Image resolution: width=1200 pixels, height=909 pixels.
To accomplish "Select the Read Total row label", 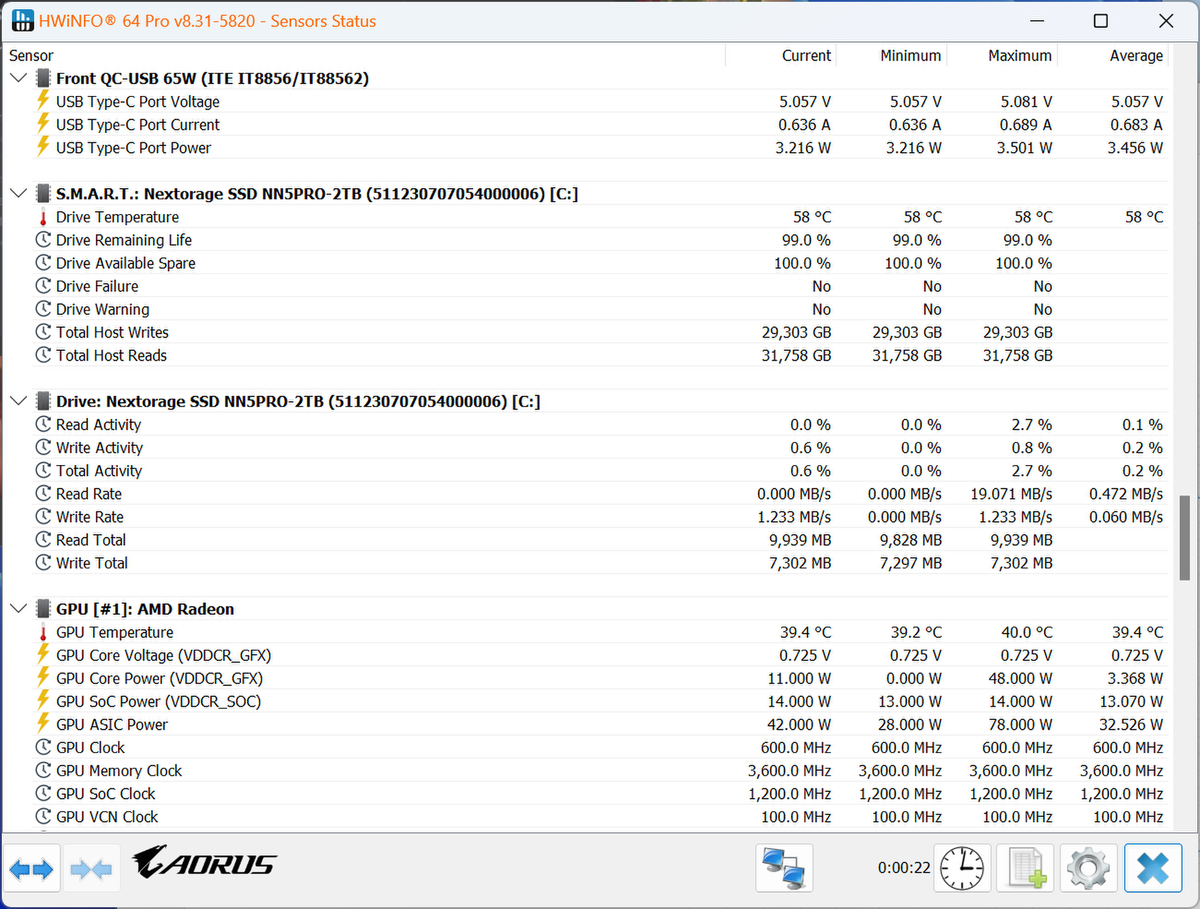I will tap(91, 539).
